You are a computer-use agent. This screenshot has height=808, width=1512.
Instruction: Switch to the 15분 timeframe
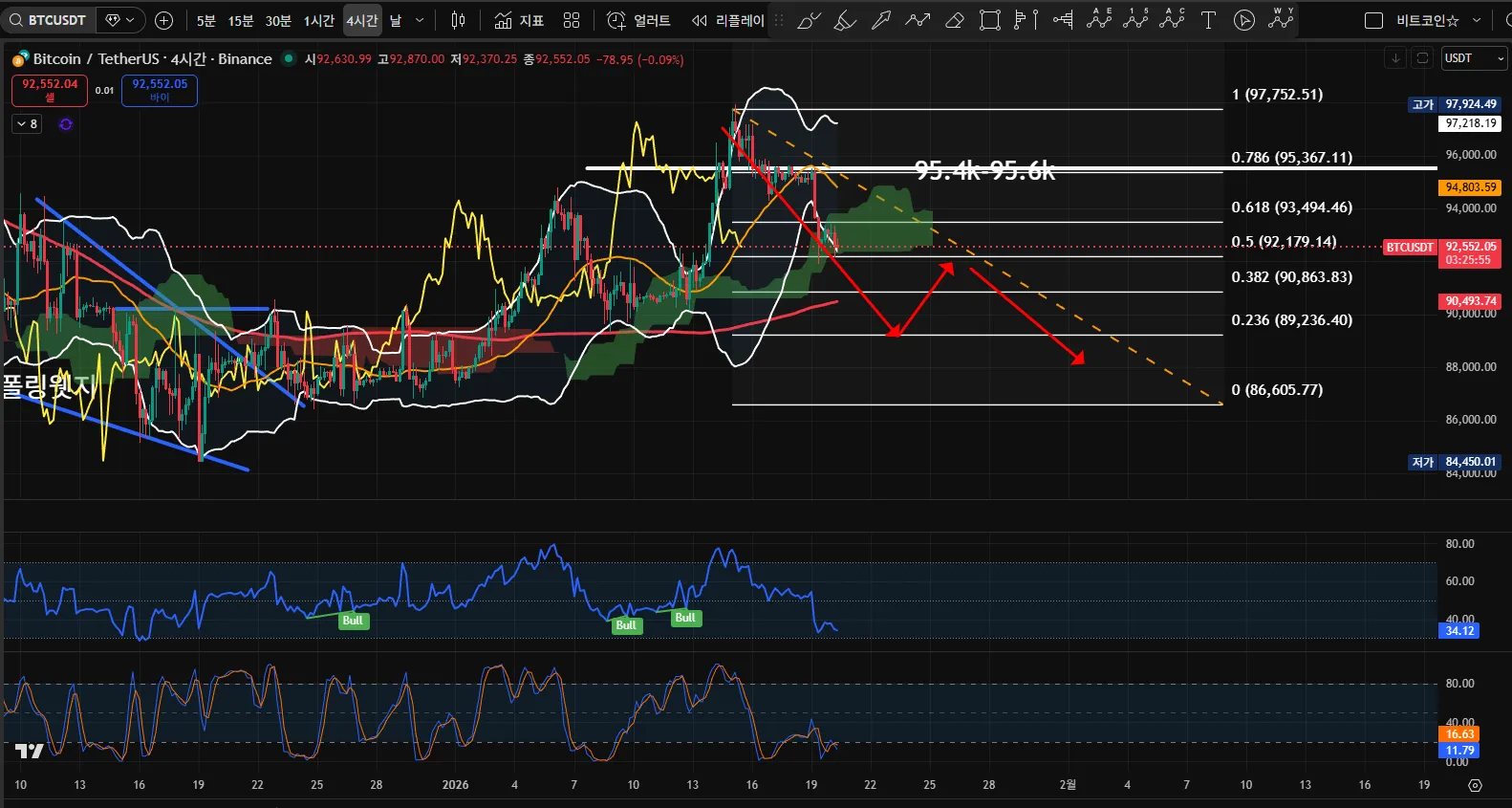[x=241, y=20]
